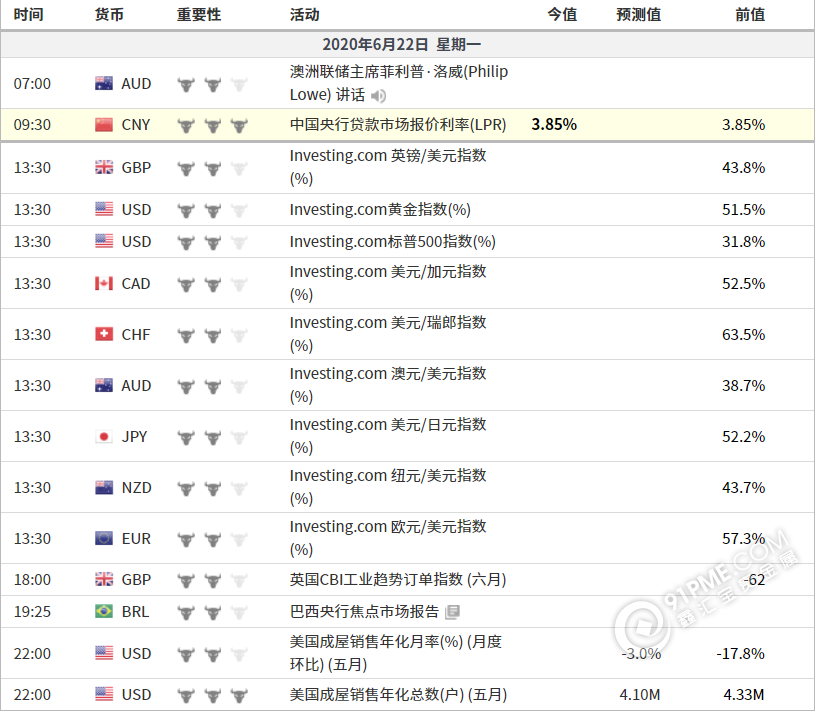Image resolution: width=816 pixels, height=713 pixels.
Task: Click the previous value 43.8%
Action: pyautogui.click(x=744, y=168)
